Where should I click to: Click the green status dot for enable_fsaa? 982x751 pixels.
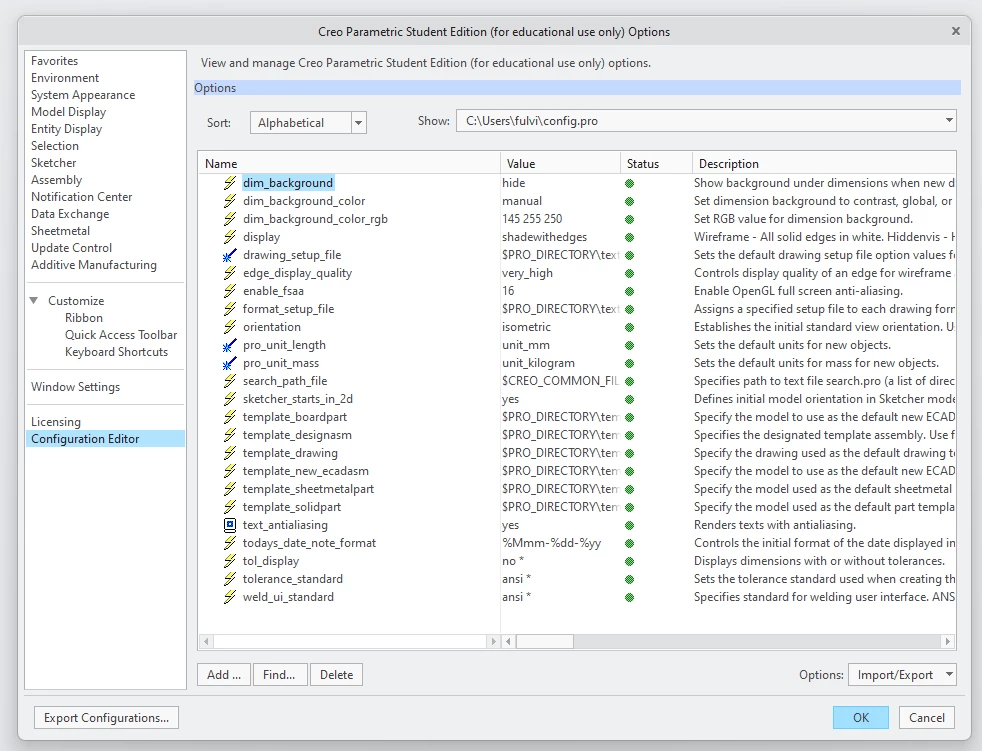coord(629,291)
